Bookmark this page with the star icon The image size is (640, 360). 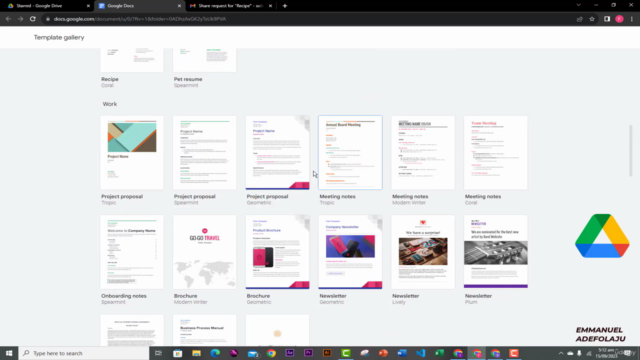(592, 19)
